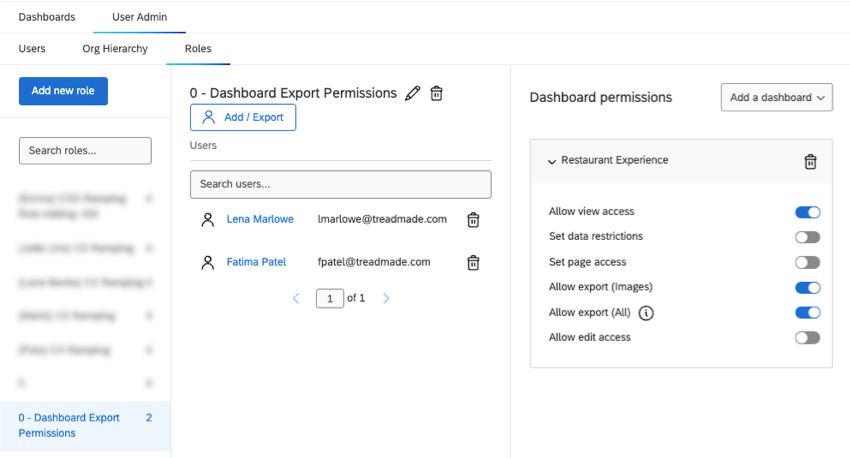Open Lena Marlowe's user link

tap(260, 219)
